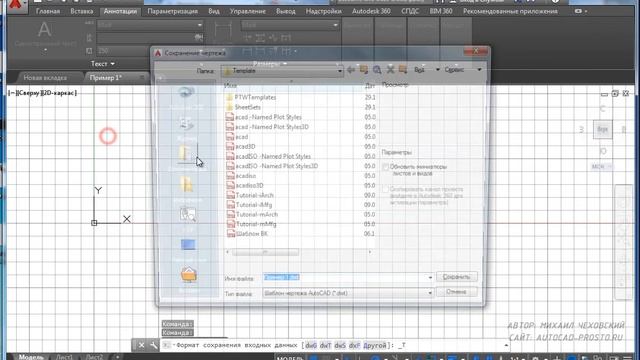Open the СПДС ribbon tab

pos(410,11)
